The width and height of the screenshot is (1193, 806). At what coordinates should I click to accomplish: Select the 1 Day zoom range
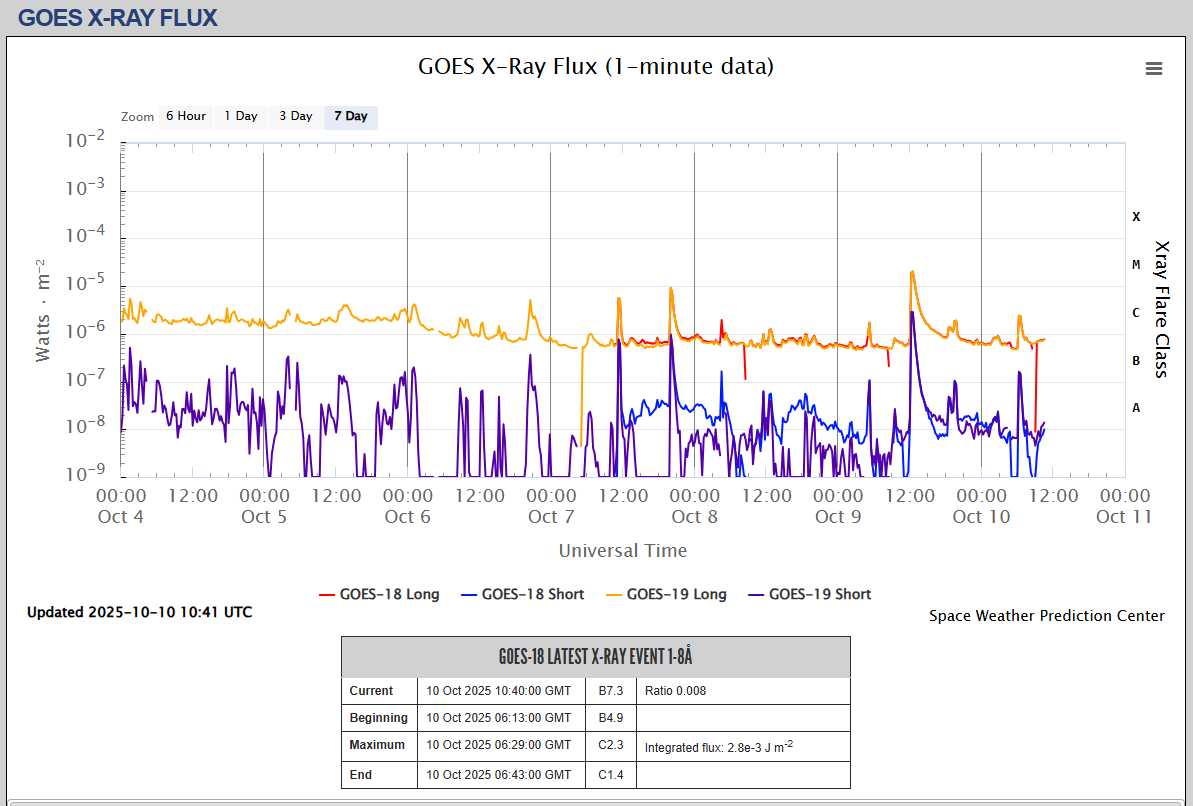[x=240, y=116]
